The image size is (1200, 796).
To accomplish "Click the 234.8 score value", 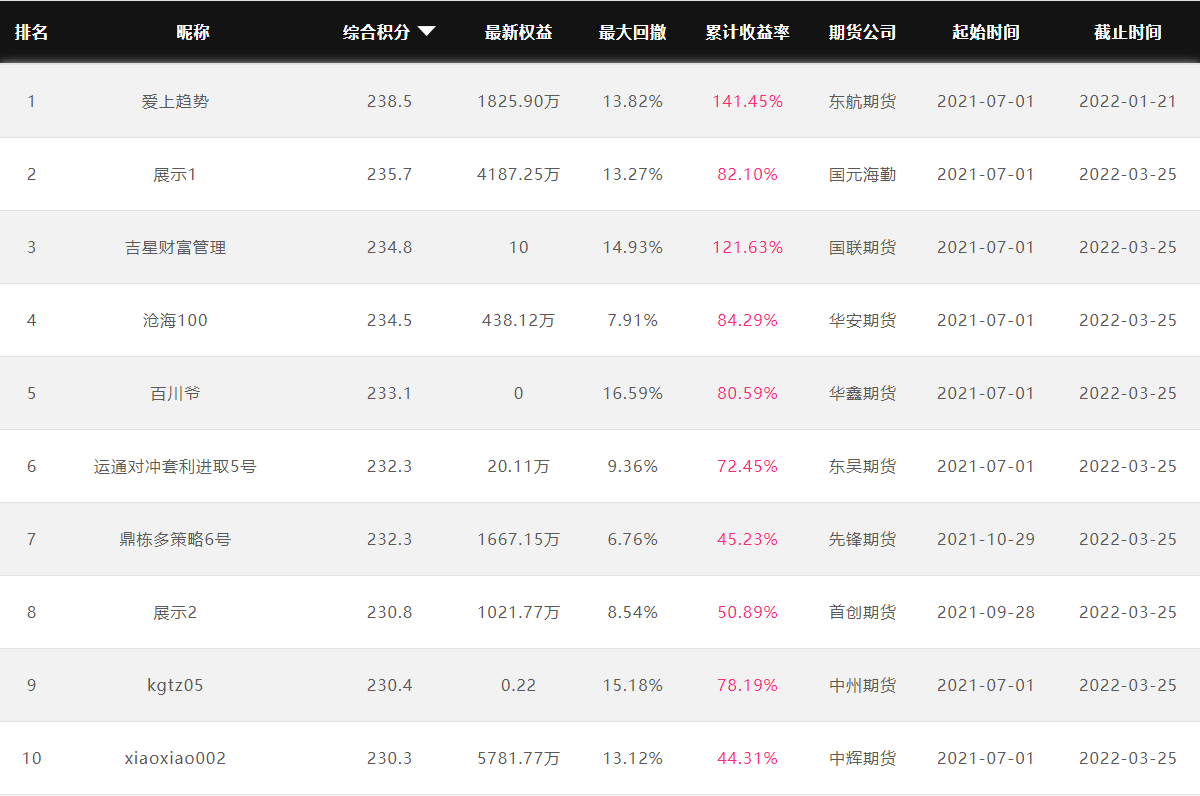I will [389, 247].
